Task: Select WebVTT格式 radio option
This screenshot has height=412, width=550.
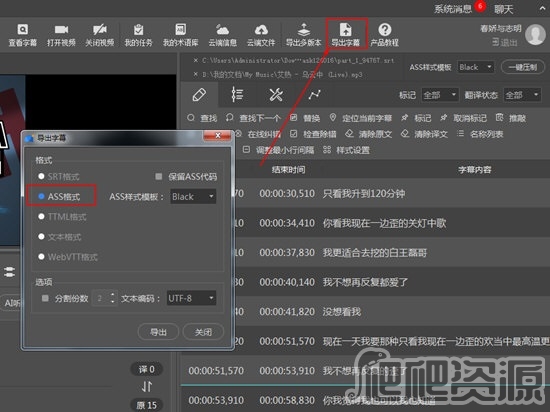Action: coord(41,257)
